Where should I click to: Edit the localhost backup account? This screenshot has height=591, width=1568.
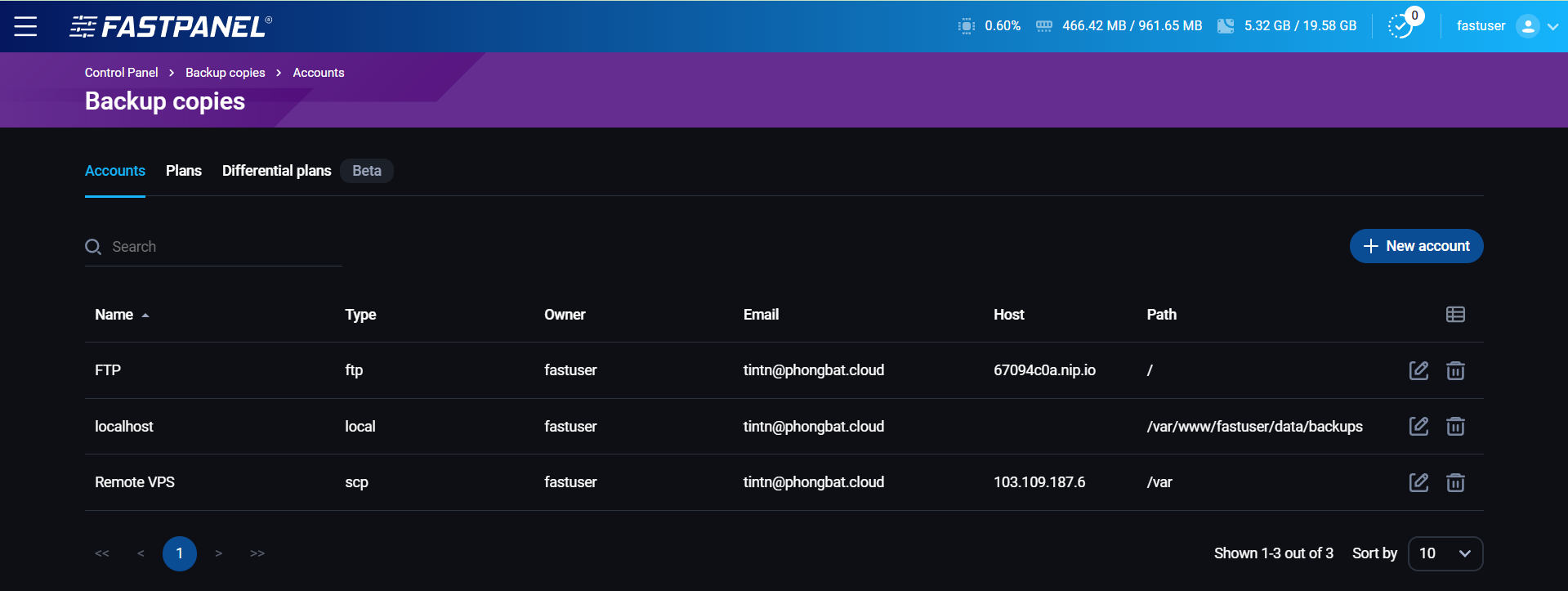pos(1418,426)
